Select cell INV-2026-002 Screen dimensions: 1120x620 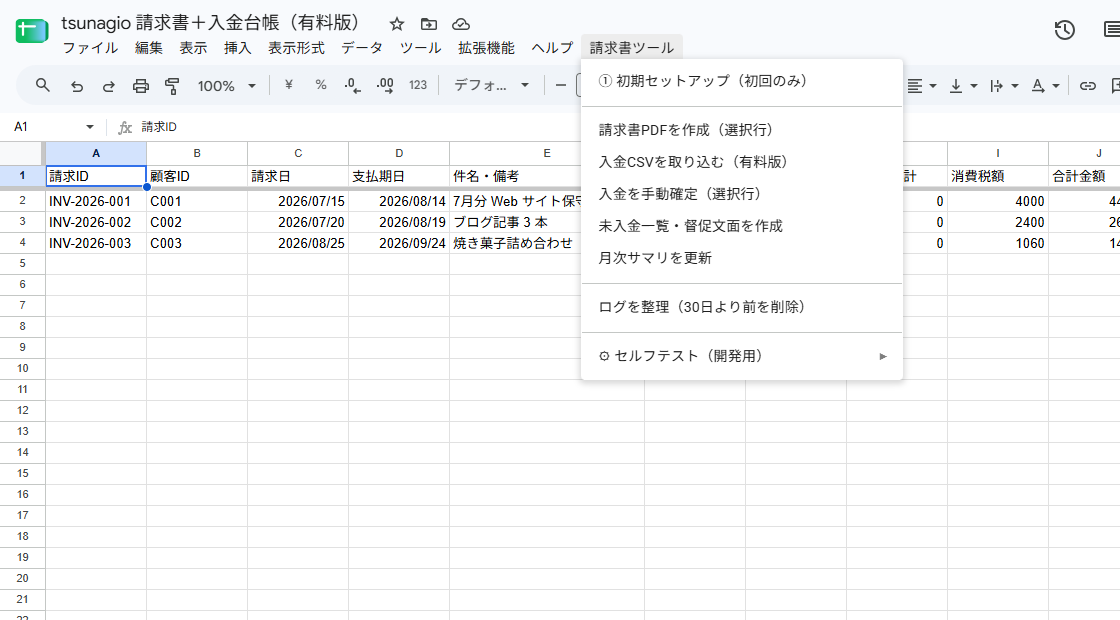pos(96,222)
